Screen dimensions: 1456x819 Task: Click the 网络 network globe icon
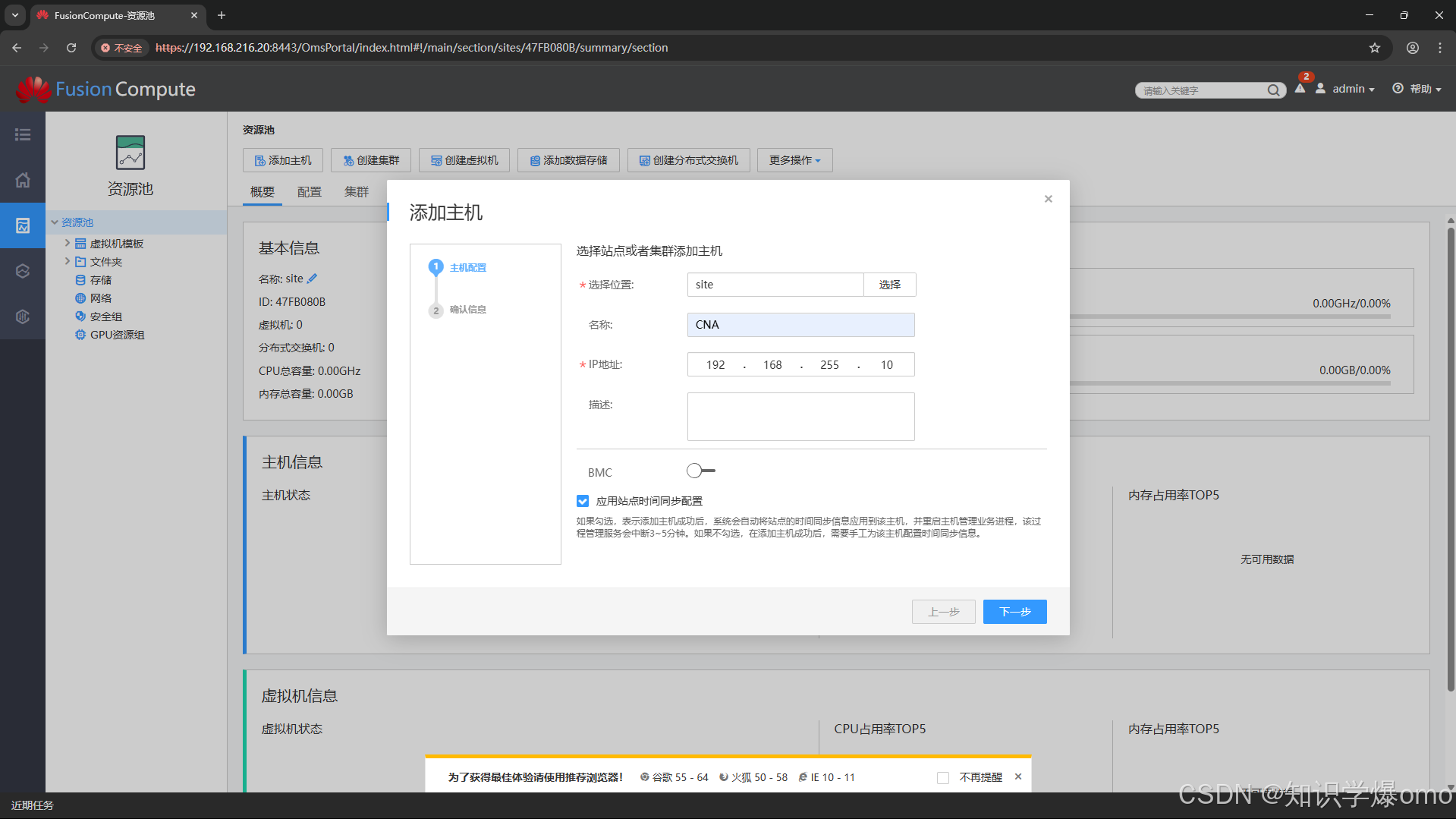coord(80,298)
